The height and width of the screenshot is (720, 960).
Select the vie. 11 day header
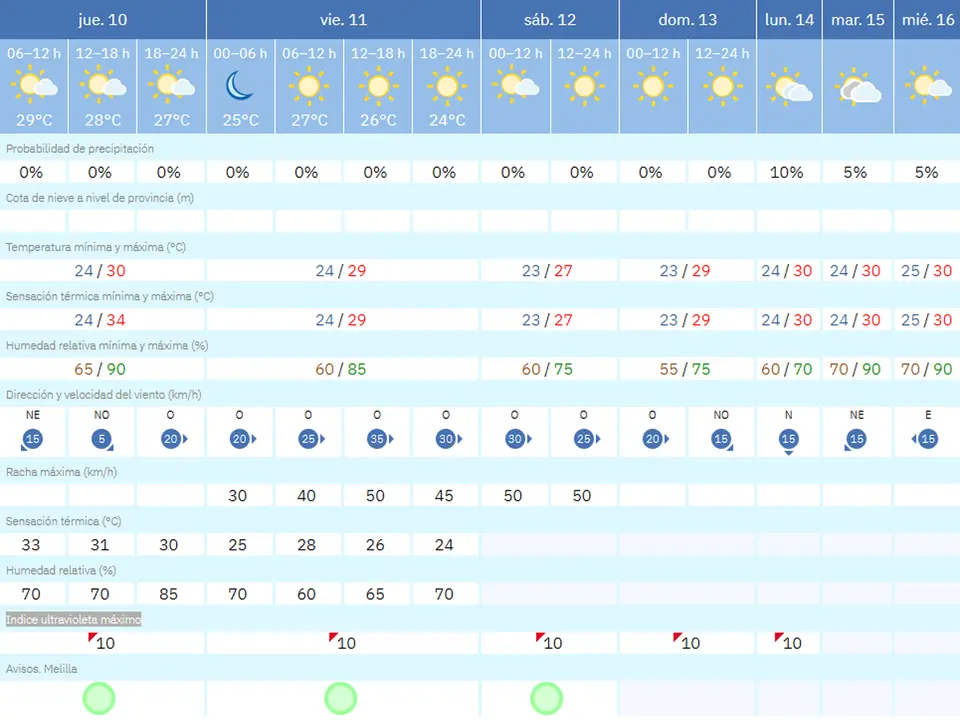[343, 20]
